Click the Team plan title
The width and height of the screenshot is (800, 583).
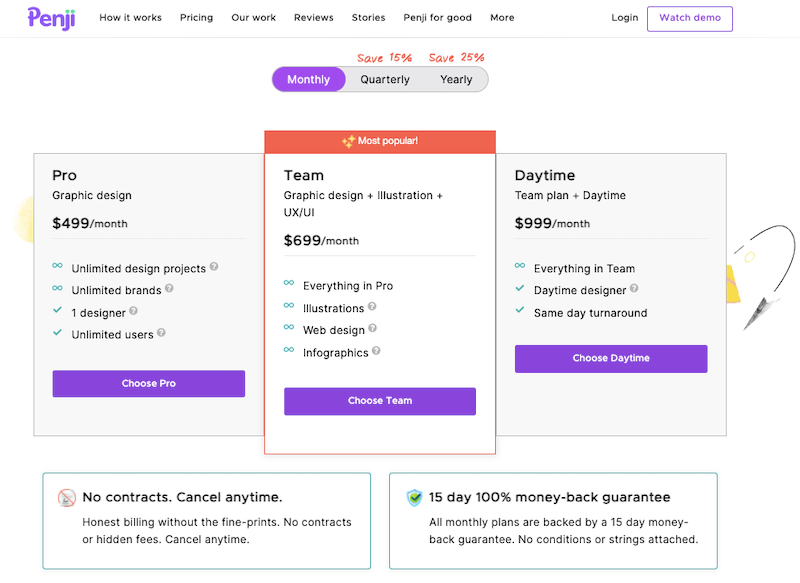click(x=304, y=175)
